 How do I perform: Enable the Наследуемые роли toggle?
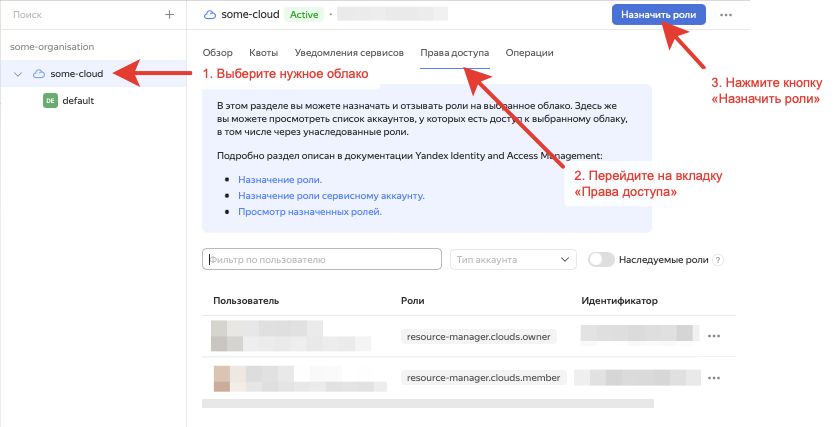[x=601, y=260]
